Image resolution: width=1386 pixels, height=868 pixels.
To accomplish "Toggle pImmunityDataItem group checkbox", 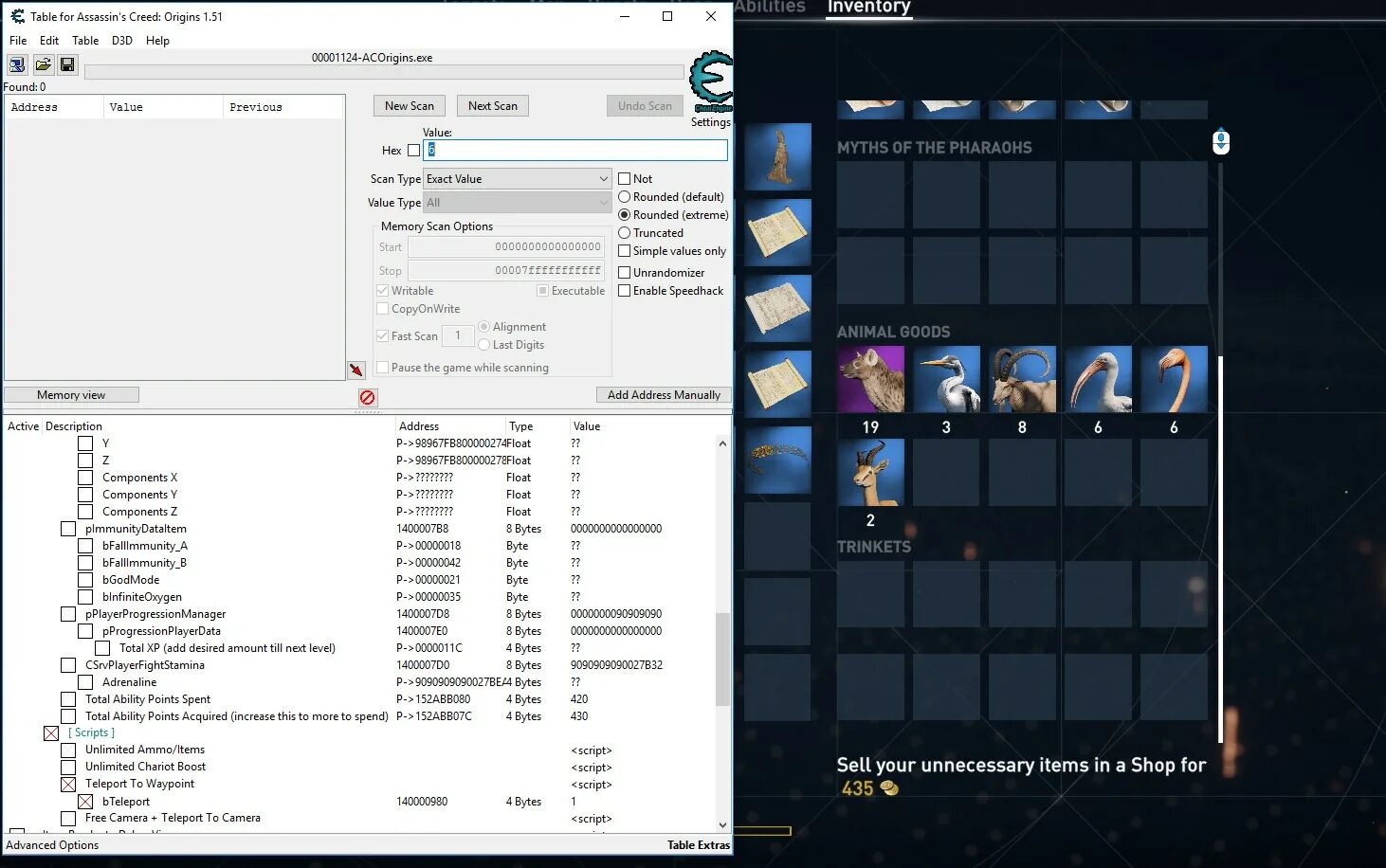I will 68,529.
